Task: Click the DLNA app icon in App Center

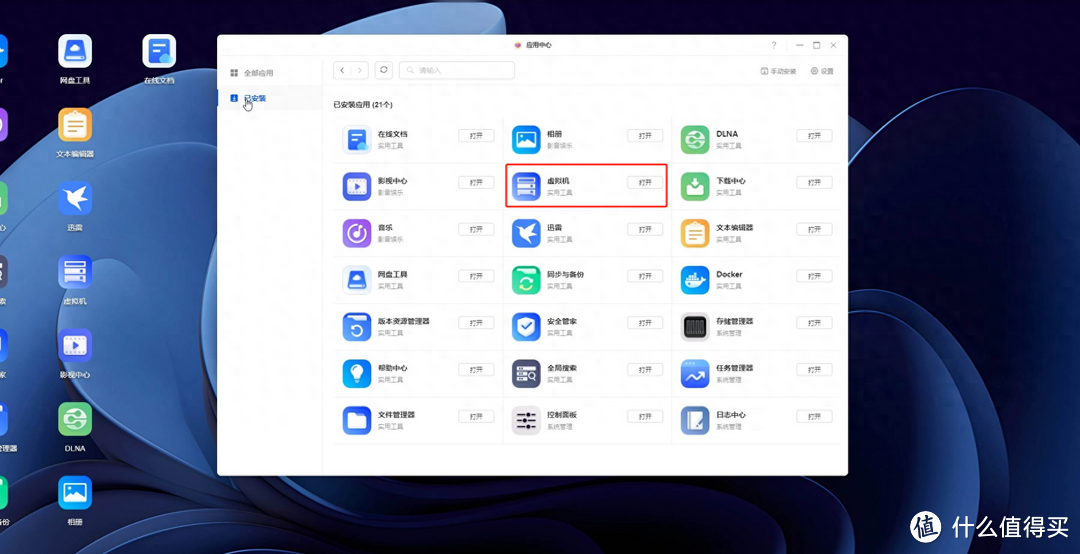Action: point(695,139)
